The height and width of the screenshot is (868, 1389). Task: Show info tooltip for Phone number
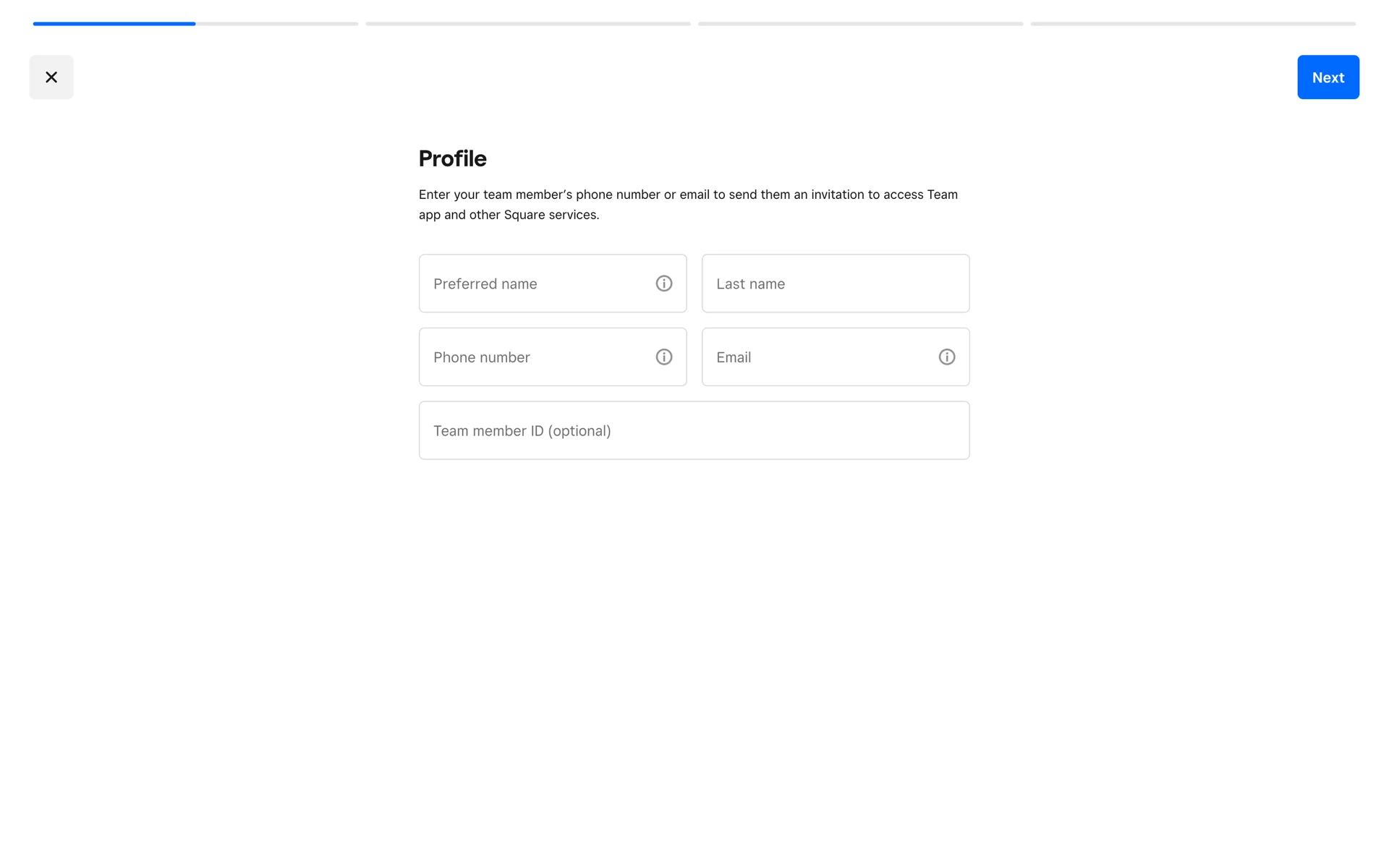click(663, 357)
